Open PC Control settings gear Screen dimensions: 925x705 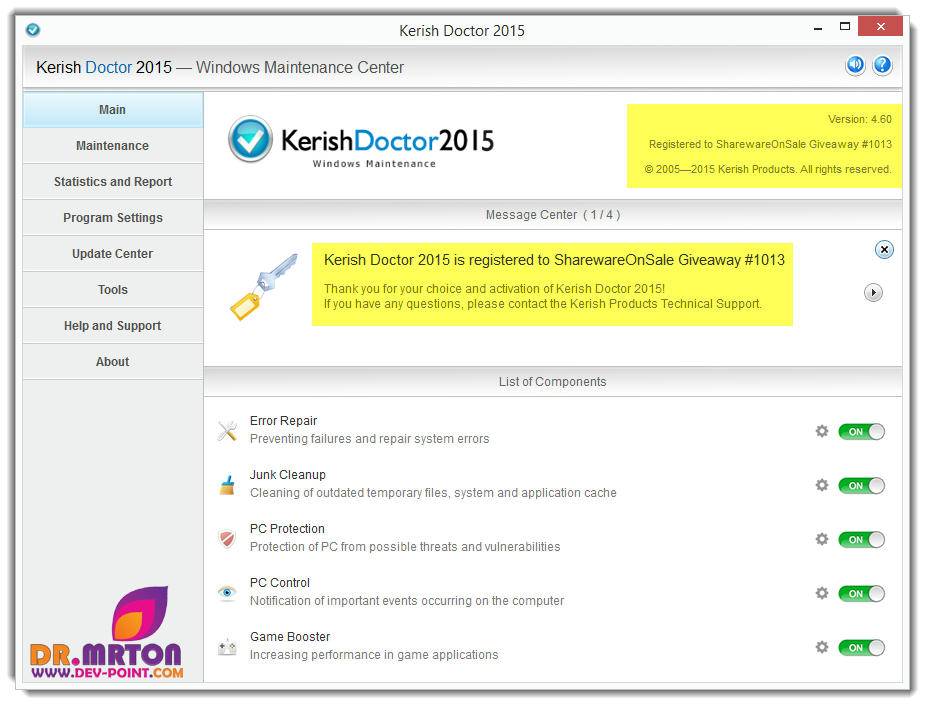pos(822,593)
